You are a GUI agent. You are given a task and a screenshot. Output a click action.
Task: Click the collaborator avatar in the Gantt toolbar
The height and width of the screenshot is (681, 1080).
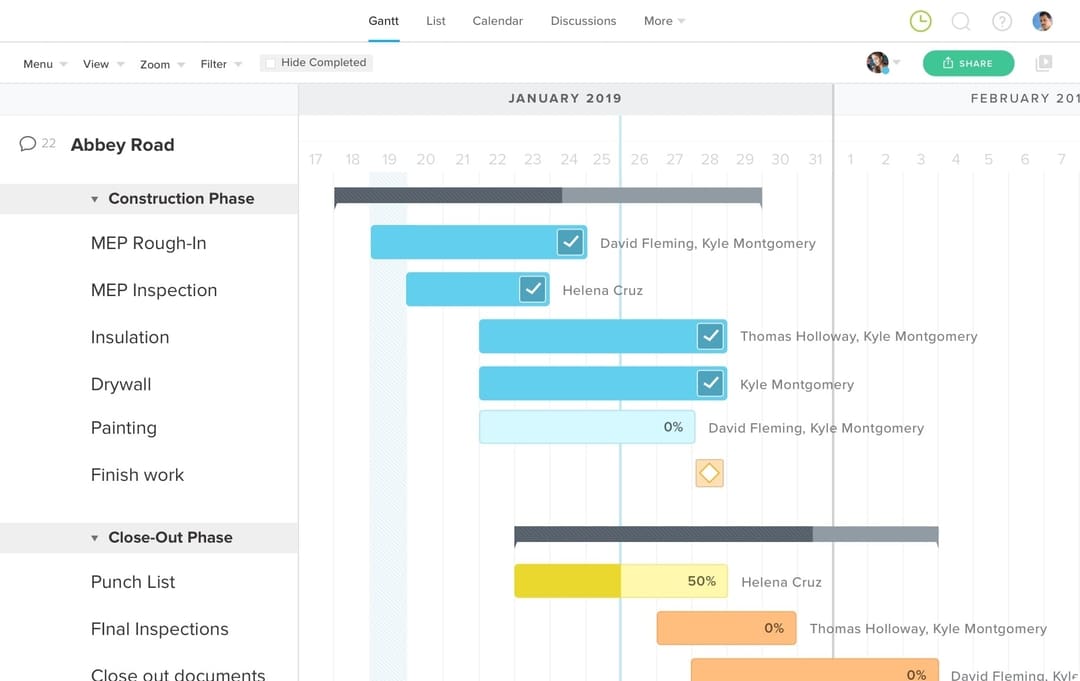[x=877, y=62]
